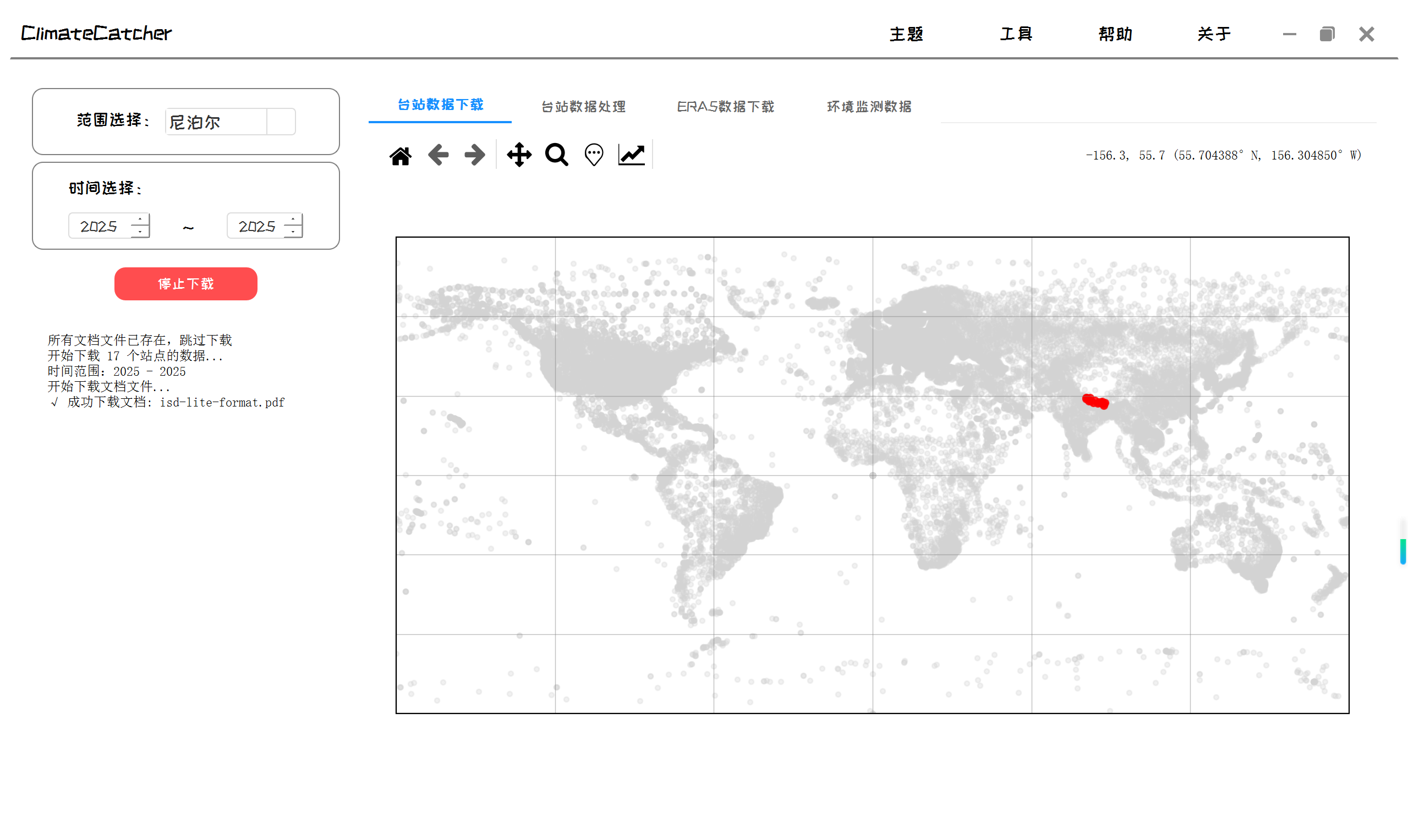Click the location pin marker tool
1408x840 pixels.
(x=593, y=155)
